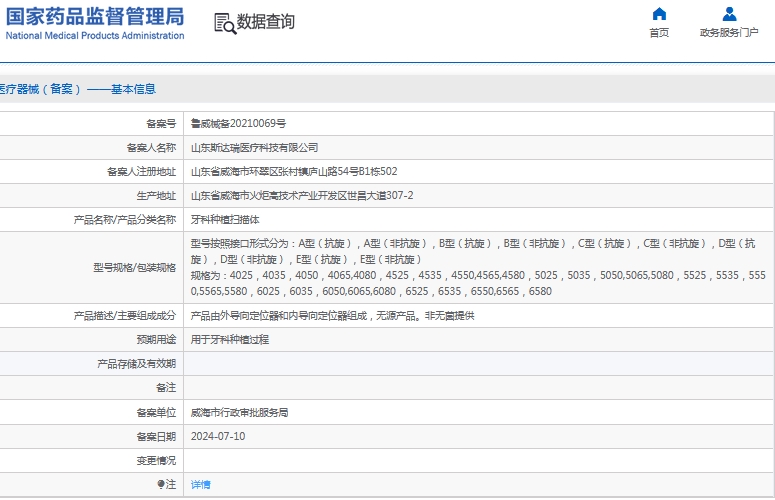The width and height of the screenshot is (775, 500).
Task: Click the 备案人注册地址 row label
Action: coord(141,171)
